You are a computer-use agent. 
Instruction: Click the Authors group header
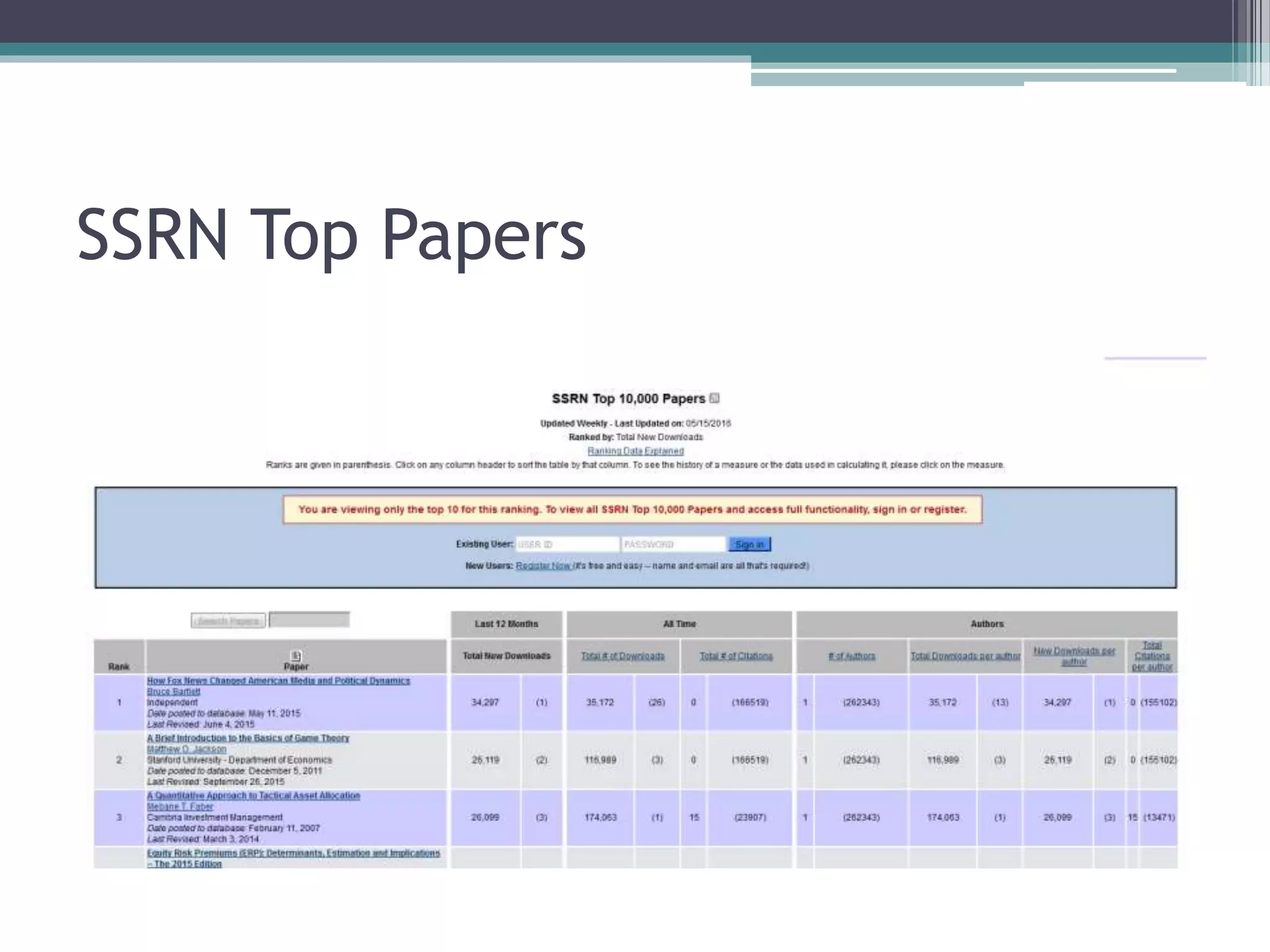click(x=987, y=624)
